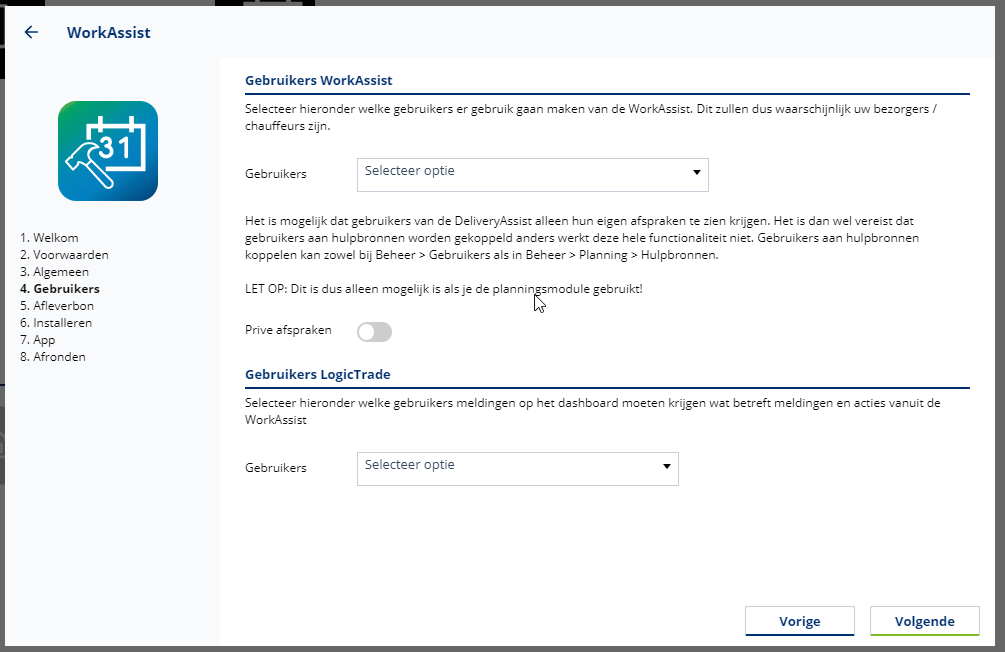The image size is (1005, 652).
Task: Click the Gebruikers LogicTrade heading
Action: coord(318,374)
